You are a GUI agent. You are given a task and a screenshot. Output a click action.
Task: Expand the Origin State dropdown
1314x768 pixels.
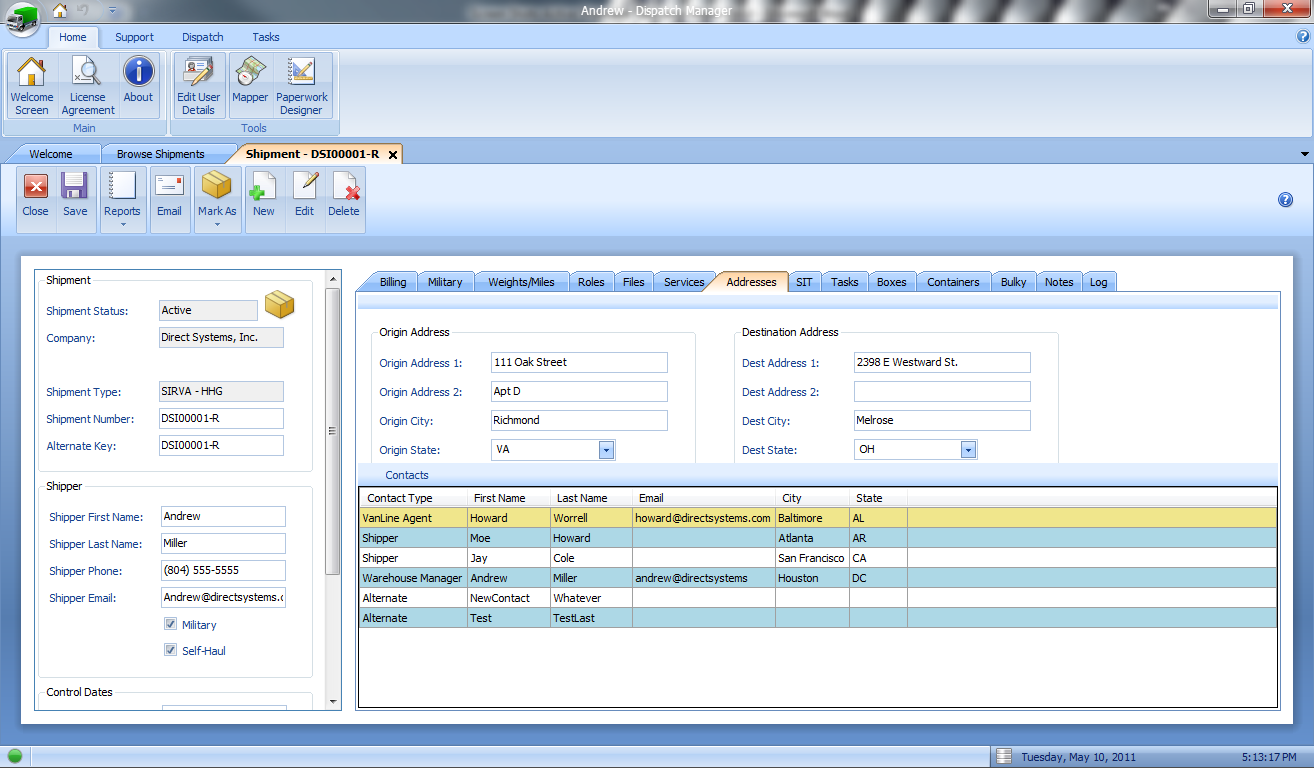click(606, 450)
